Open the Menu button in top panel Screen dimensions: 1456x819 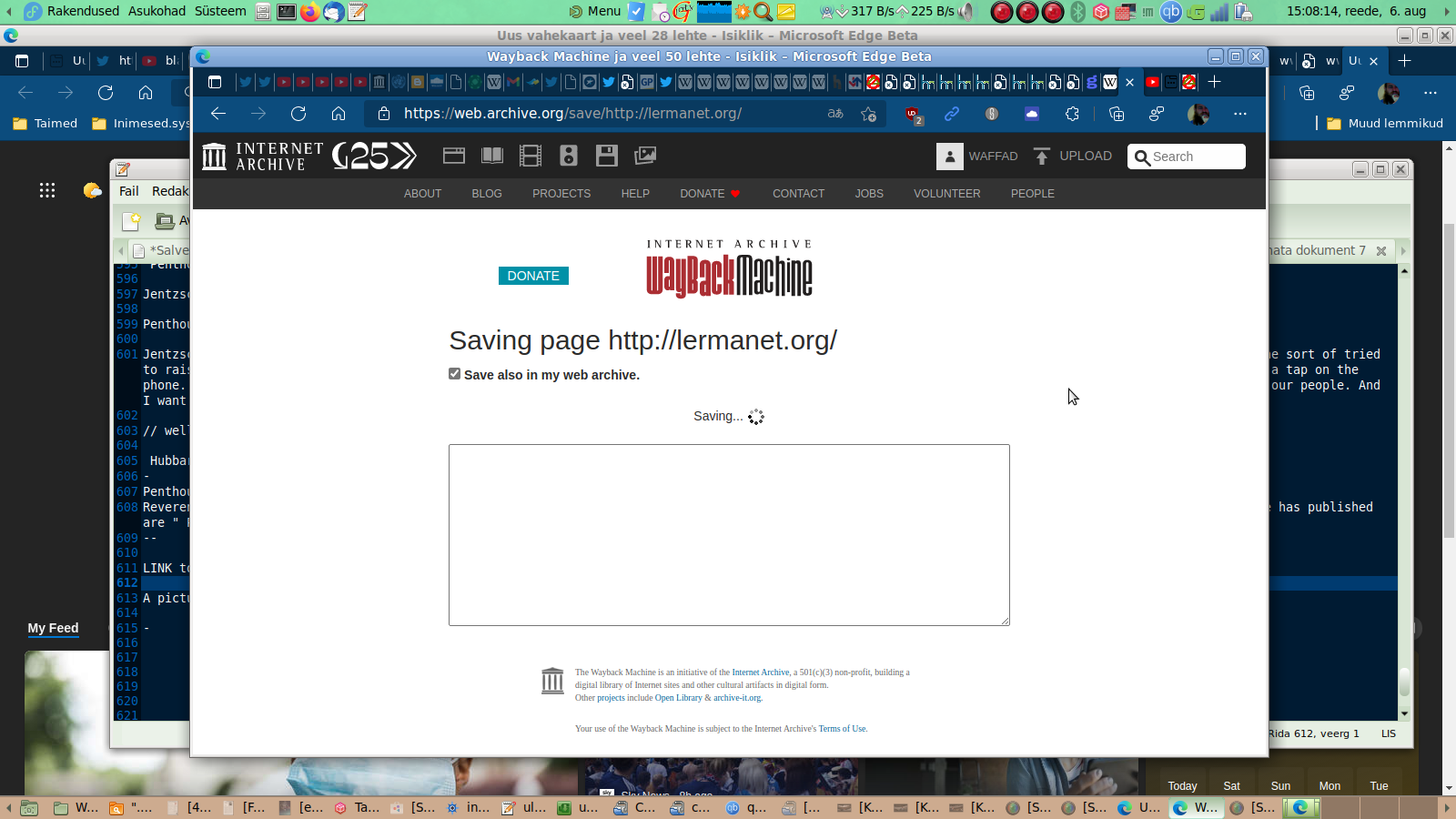coord(595,11)
